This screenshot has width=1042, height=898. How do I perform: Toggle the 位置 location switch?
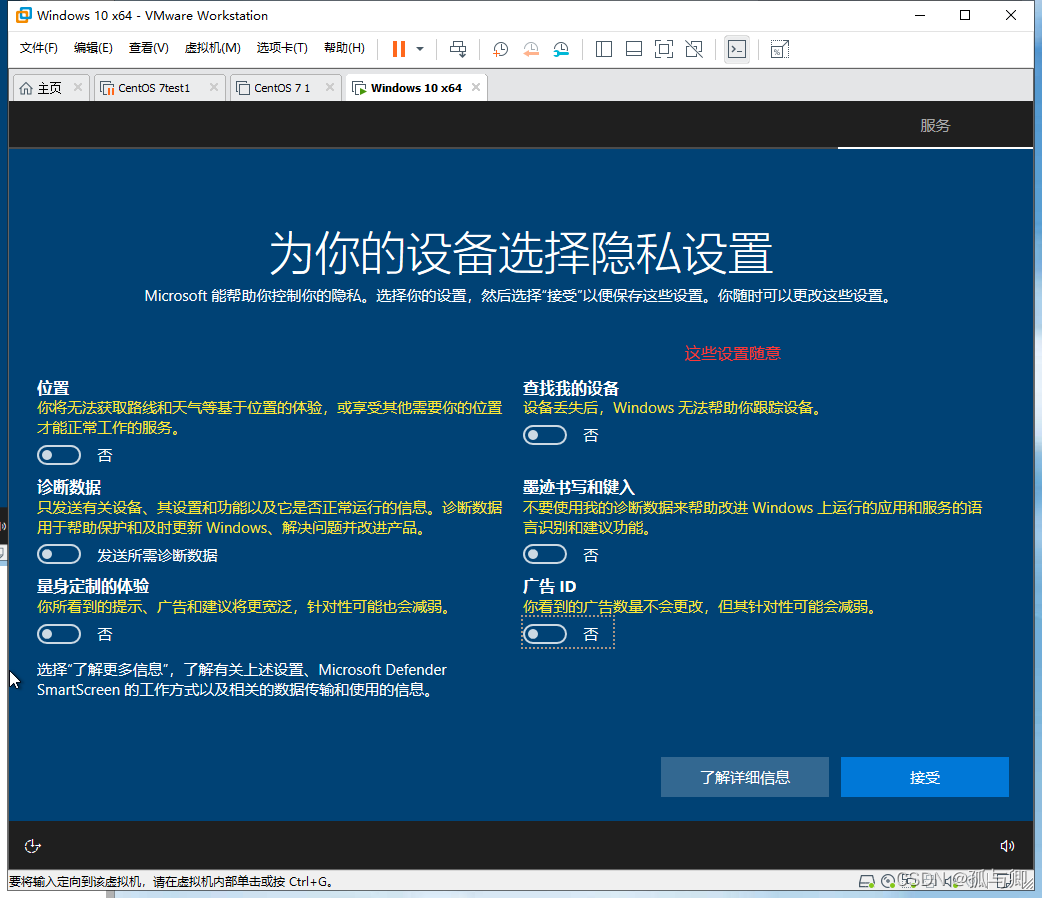(x=59, y=455)
